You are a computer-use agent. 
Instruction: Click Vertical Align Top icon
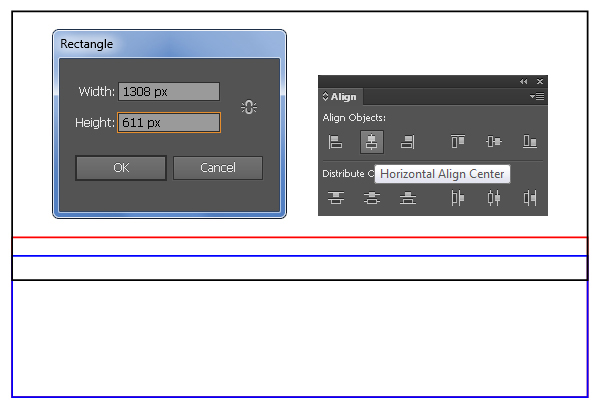458,142
